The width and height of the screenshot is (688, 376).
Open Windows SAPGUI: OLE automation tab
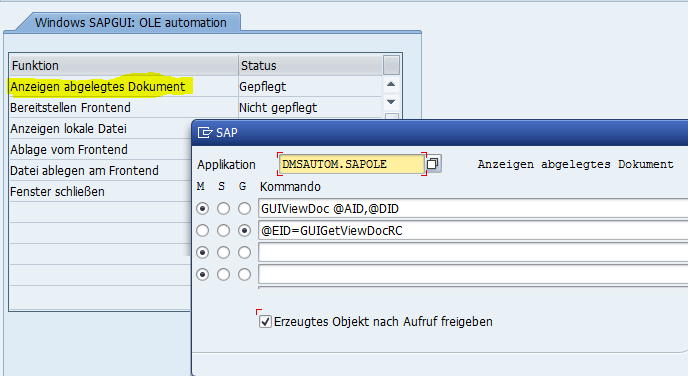[x=130, y=22]
